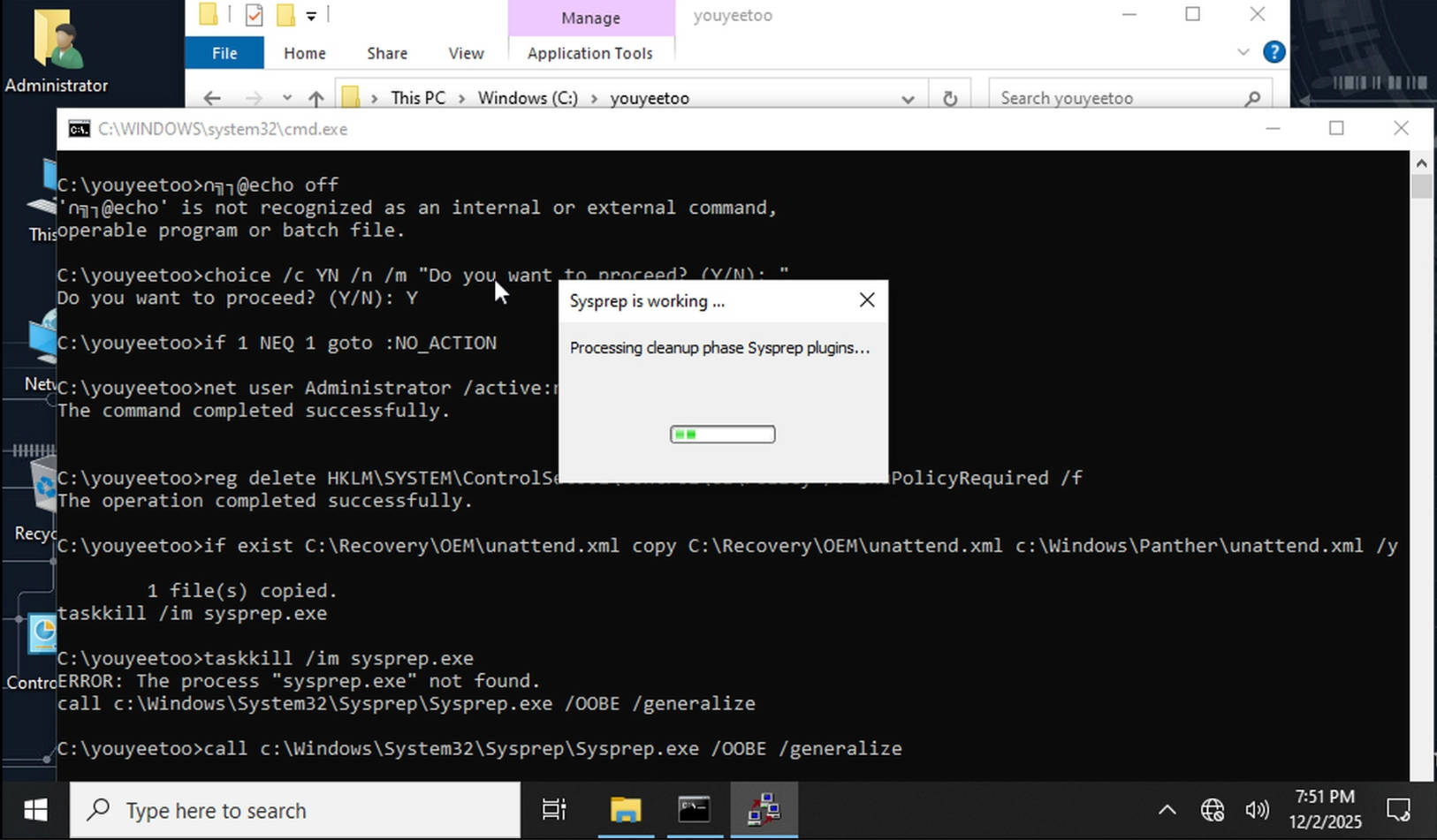Click "Windows (C:)" in the breadcrumb path

[x=528, y=98]
